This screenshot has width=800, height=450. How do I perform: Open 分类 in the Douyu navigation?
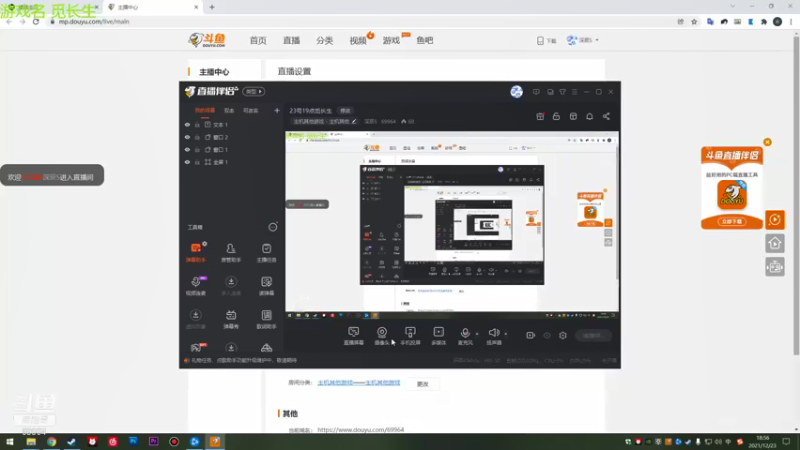click(x=324, y=40)
